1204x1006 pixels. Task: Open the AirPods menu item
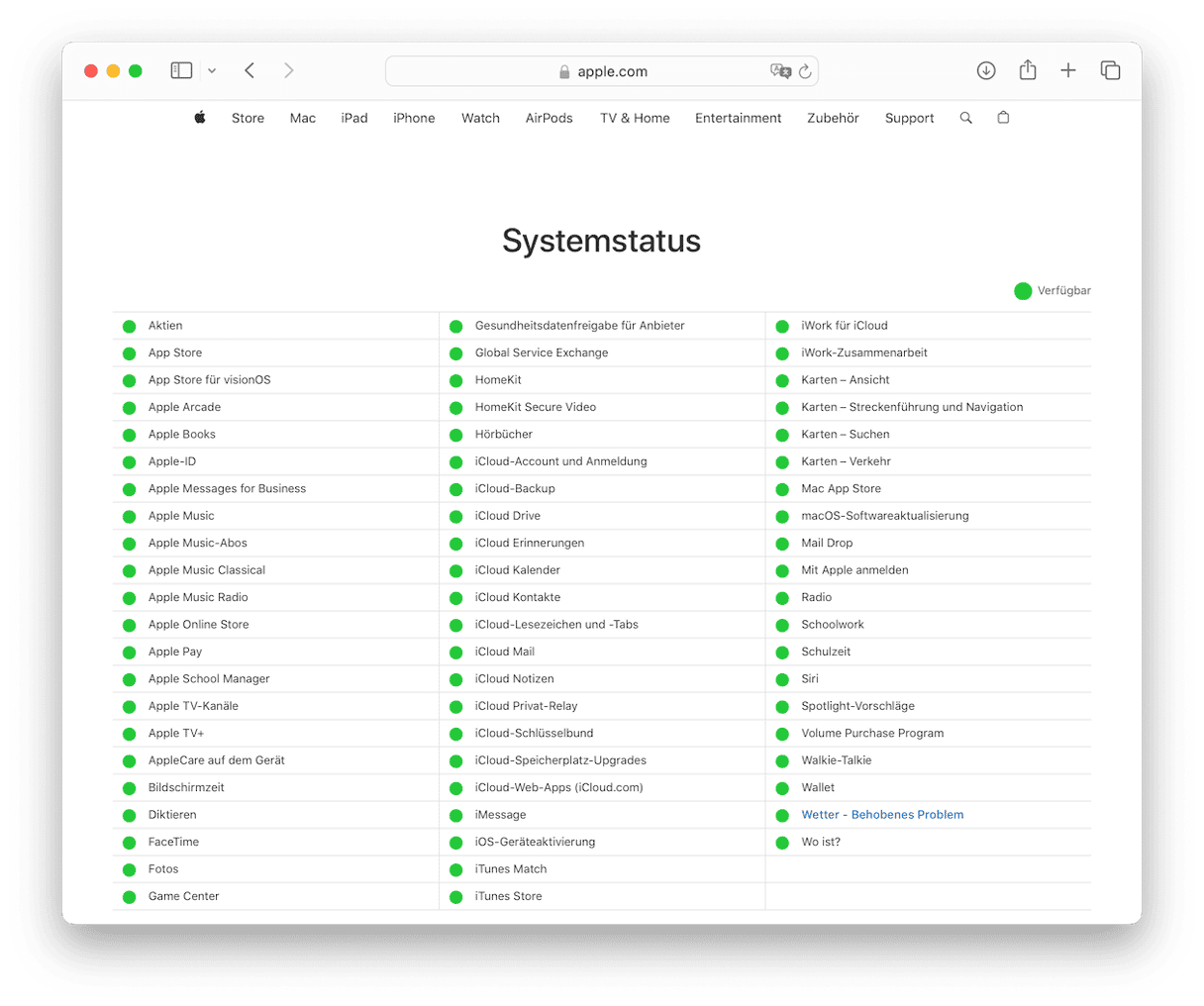click(x=550, y=118)
